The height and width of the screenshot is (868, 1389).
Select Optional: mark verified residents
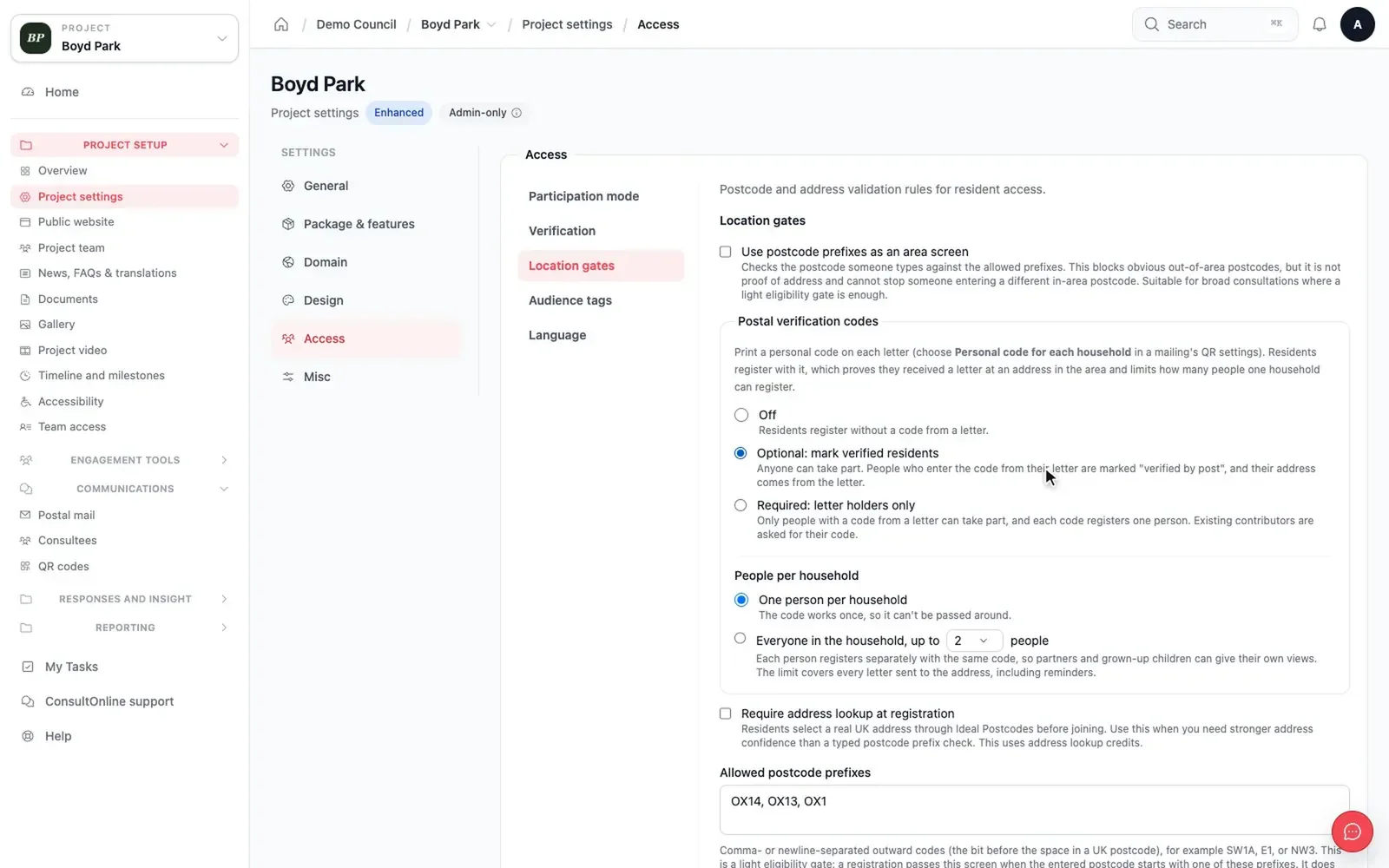click(x=741, y=453)
